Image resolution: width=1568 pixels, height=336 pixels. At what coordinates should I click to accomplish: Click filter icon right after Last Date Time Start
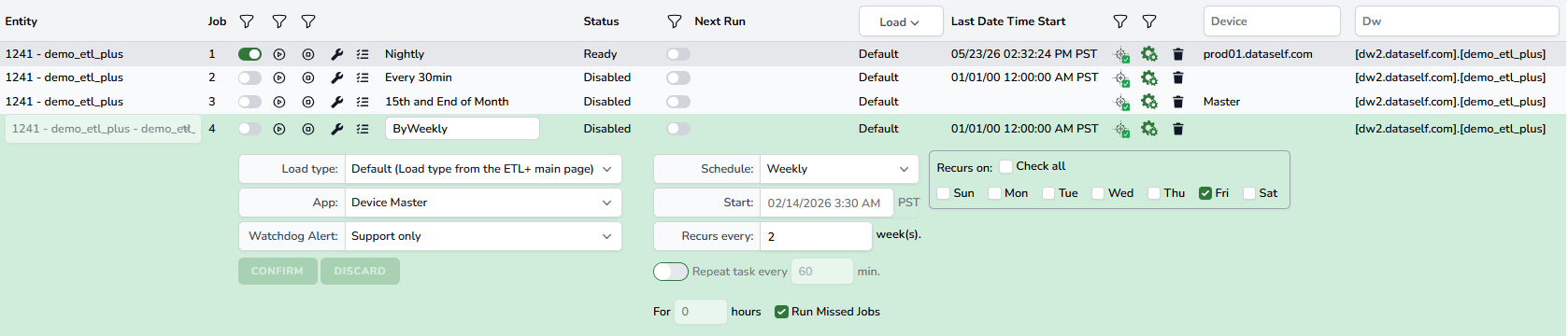[x=1120, y=21]
